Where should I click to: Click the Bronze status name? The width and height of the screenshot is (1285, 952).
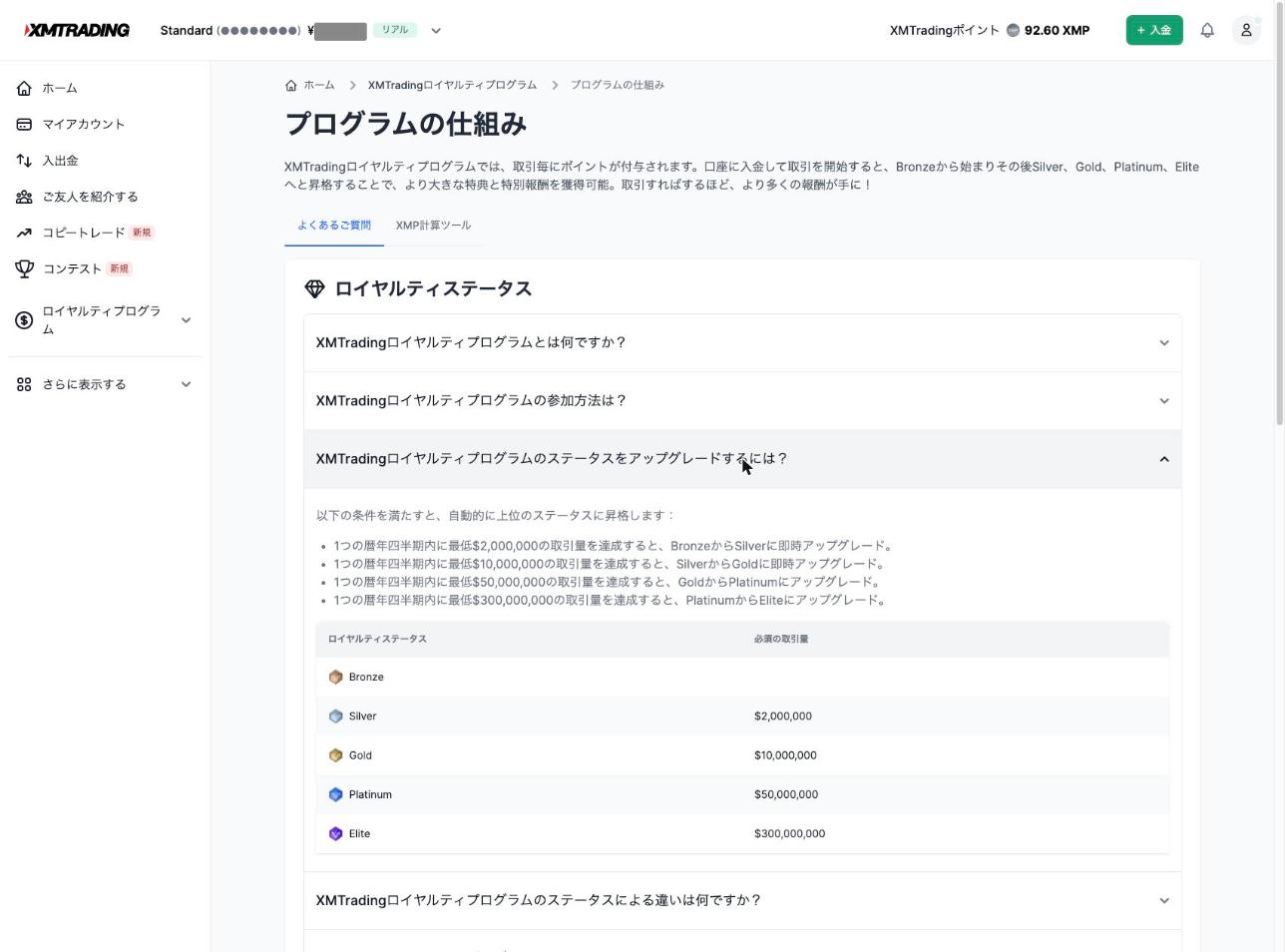pos(366,677)
